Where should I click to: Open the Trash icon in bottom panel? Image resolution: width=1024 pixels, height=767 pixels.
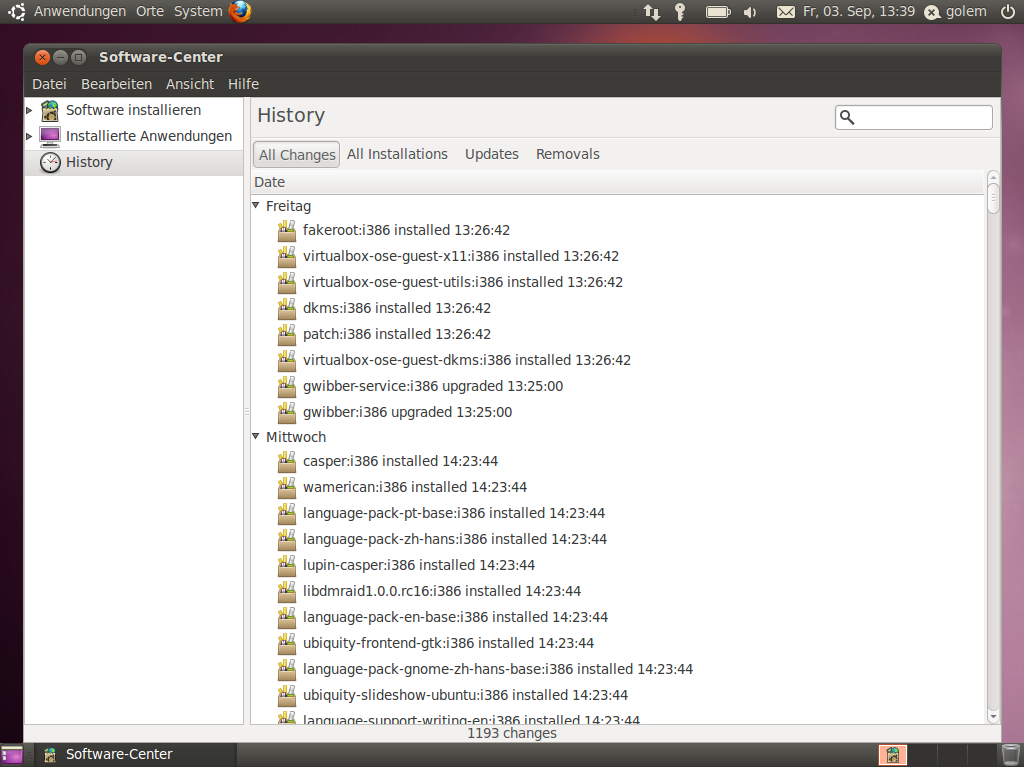point(1011,754)
